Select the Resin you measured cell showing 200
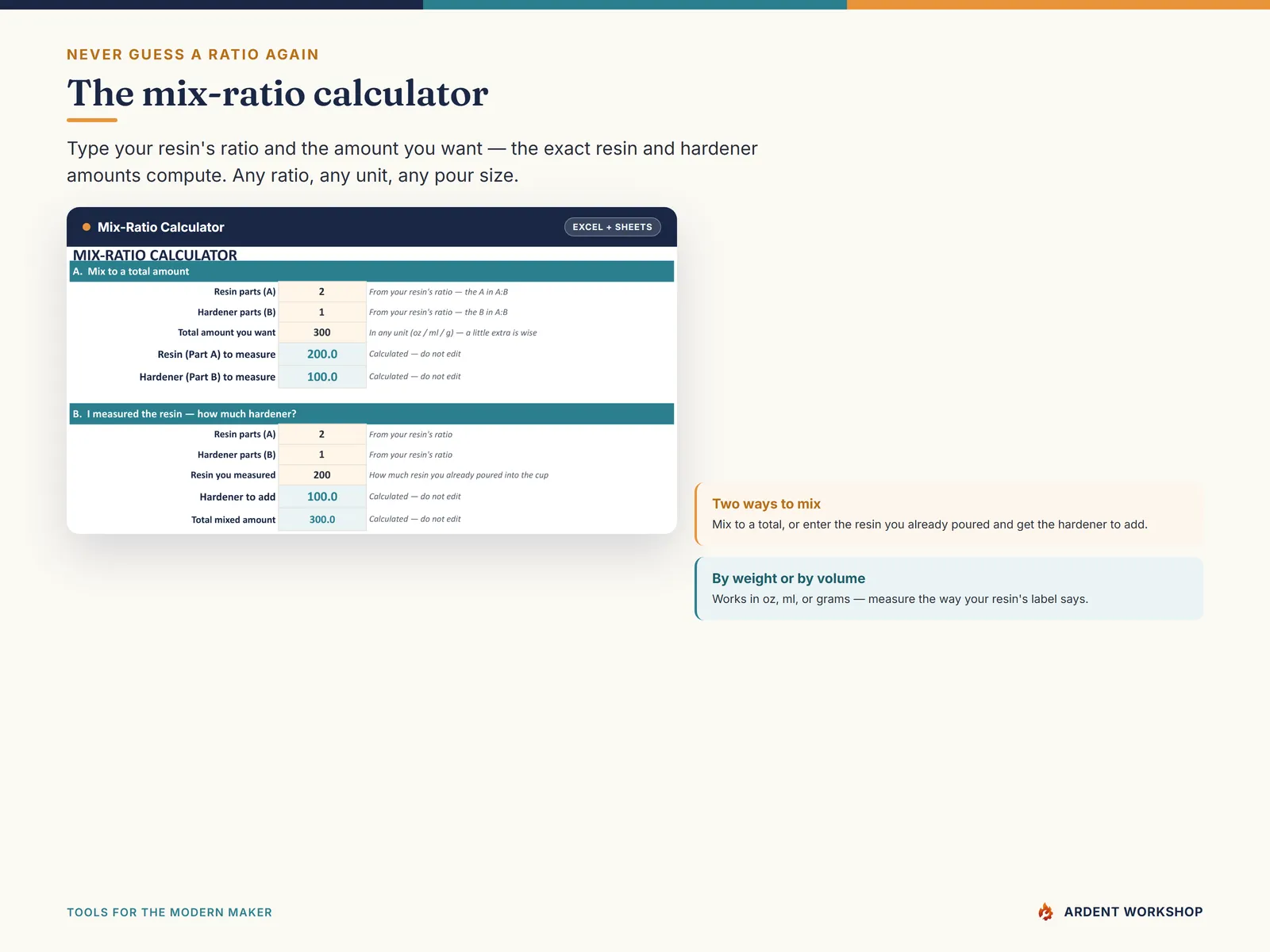Viewport: 1270px width, 952px height. pyautogui.click(x=321, y=475)
